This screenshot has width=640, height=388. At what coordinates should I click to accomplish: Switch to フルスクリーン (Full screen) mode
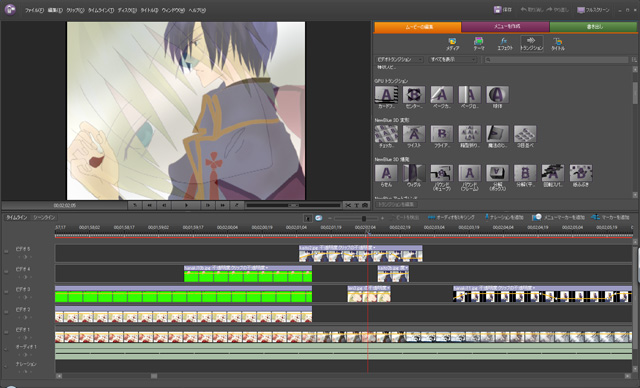[x=593, y=9]
